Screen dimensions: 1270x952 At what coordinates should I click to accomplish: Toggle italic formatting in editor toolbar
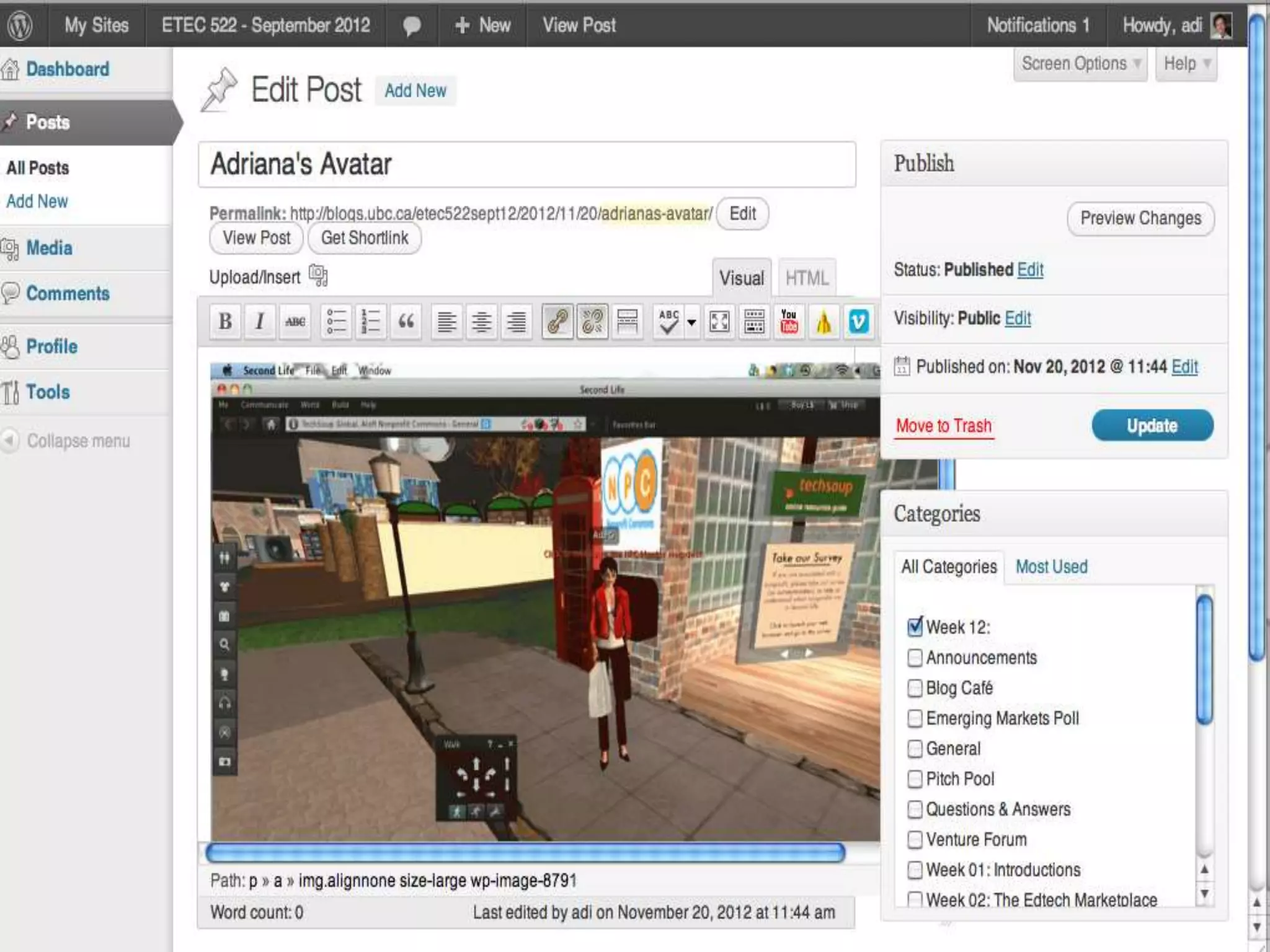point(260,321)
